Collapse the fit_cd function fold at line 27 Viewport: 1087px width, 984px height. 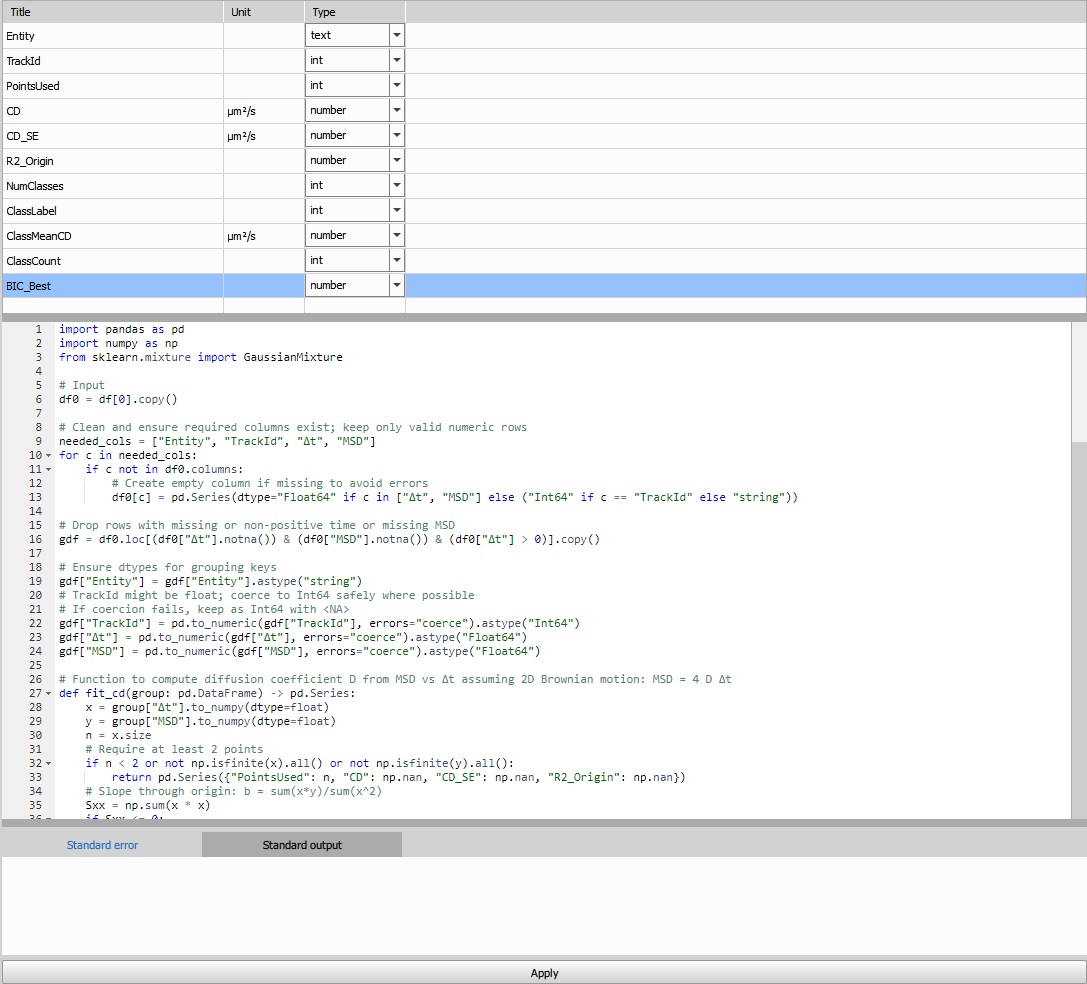point(49,693)
